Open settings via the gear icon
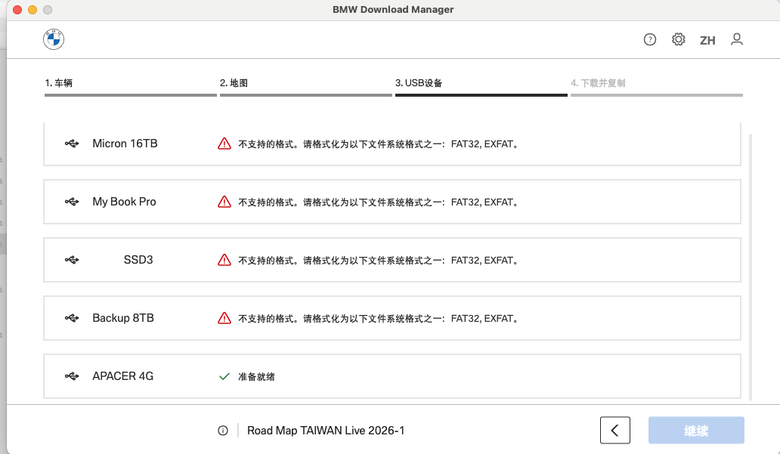The image size is (780, 454). (x=679, y=39)
